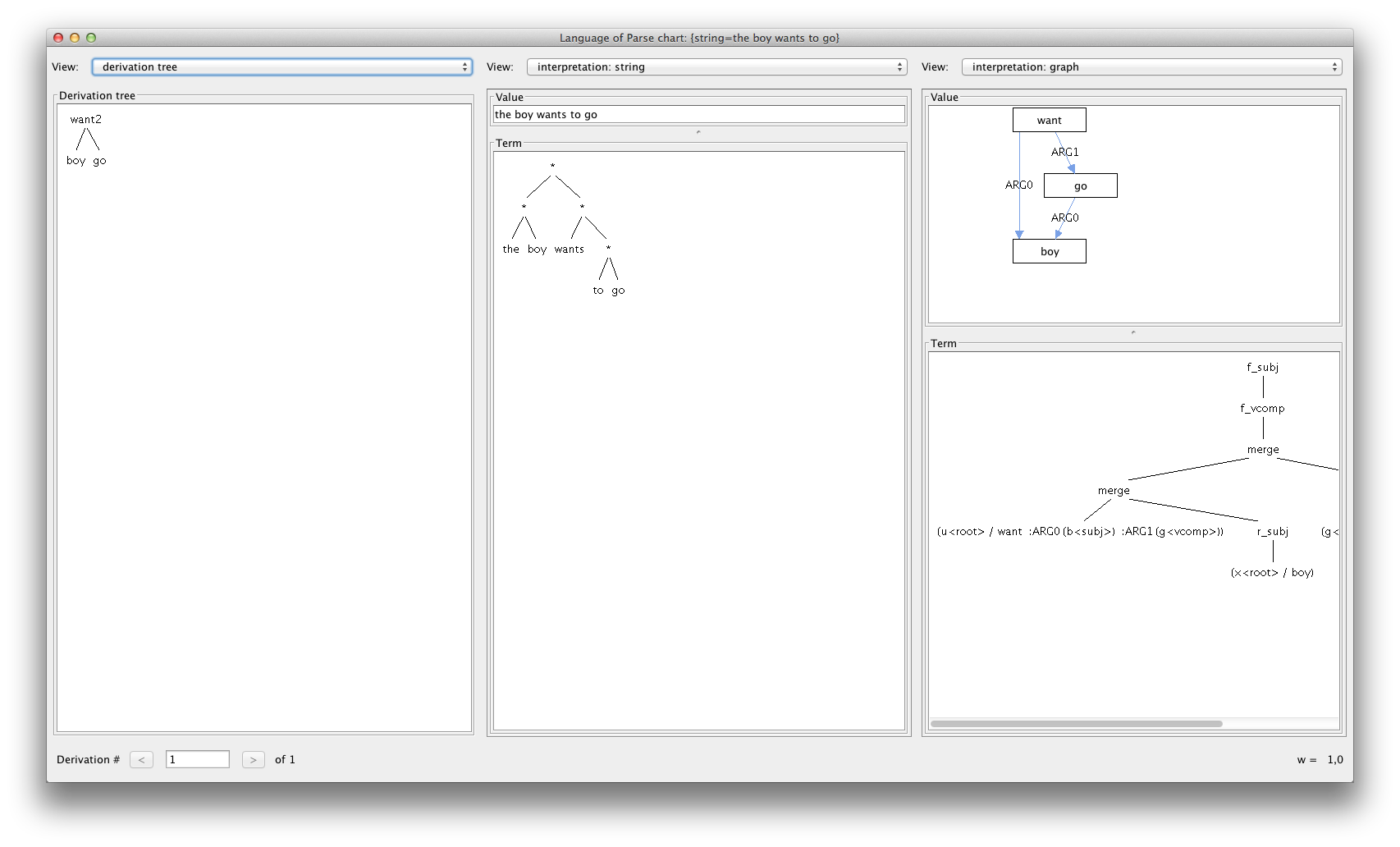
Task: Click the f_vcomp node in graph term tree
Action: point(1262,408)
